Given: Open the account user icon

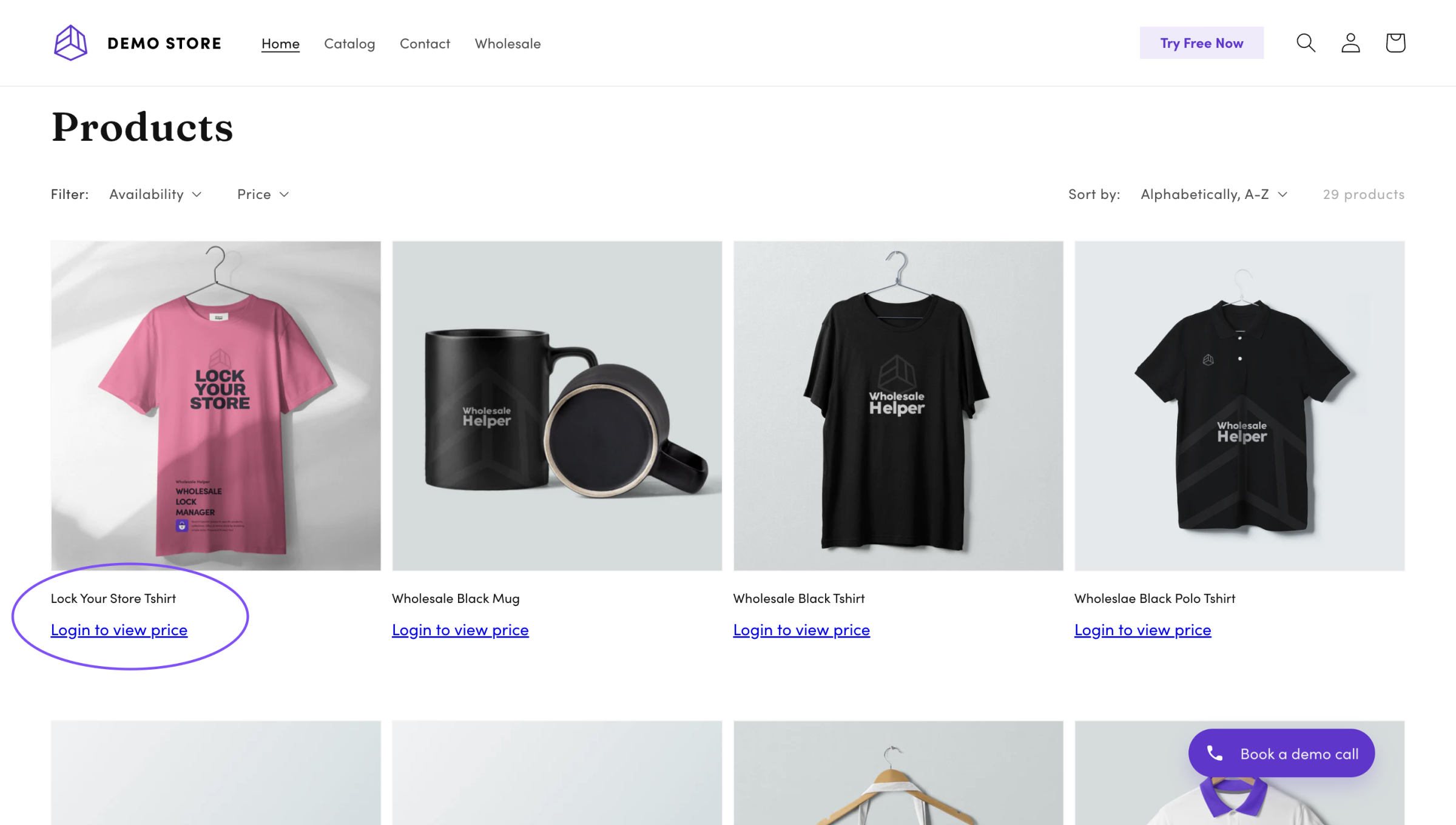Looking at the screenshot, I should click(1350, 42).
